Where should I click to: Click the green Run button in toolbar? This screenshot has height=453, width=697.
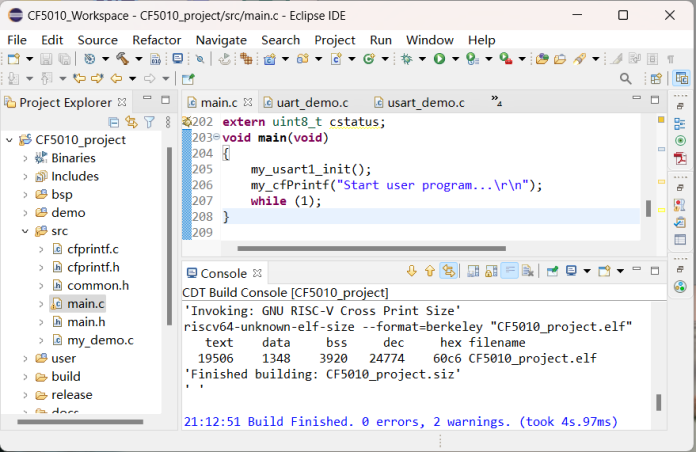tap(438, 59)
